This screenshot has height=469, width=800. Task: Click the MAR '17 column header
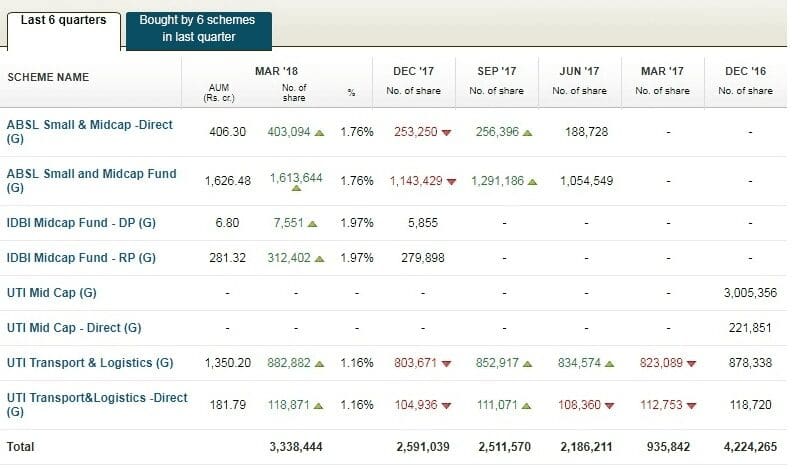[662, 71]
